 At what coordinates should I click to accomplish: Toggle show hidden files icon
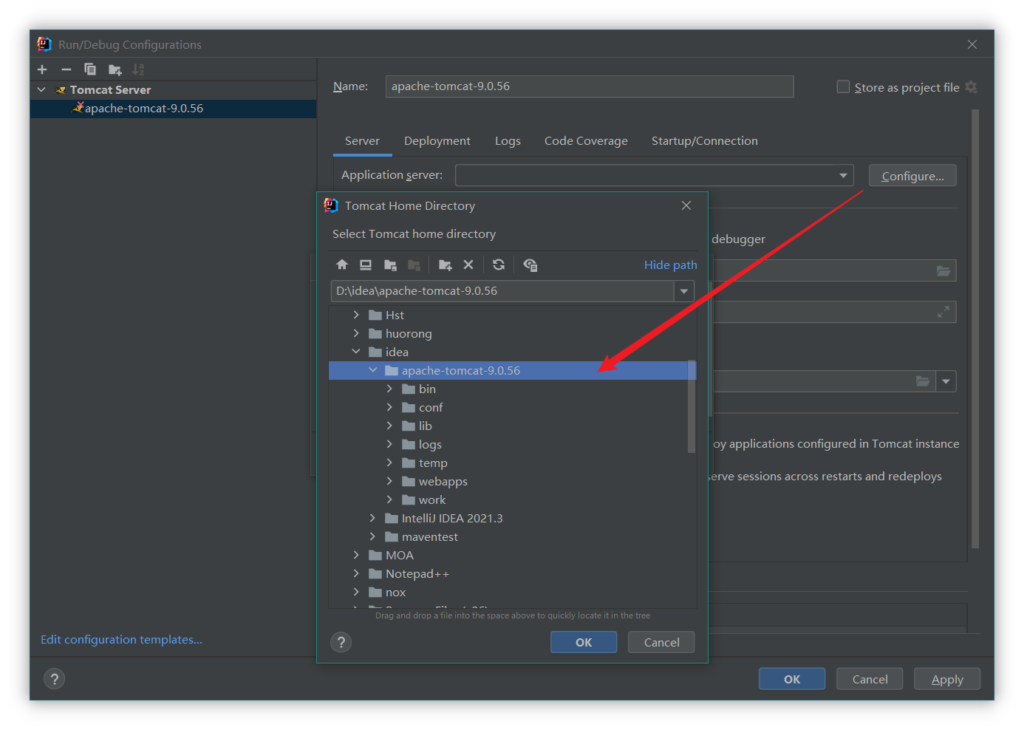point(530,264)
